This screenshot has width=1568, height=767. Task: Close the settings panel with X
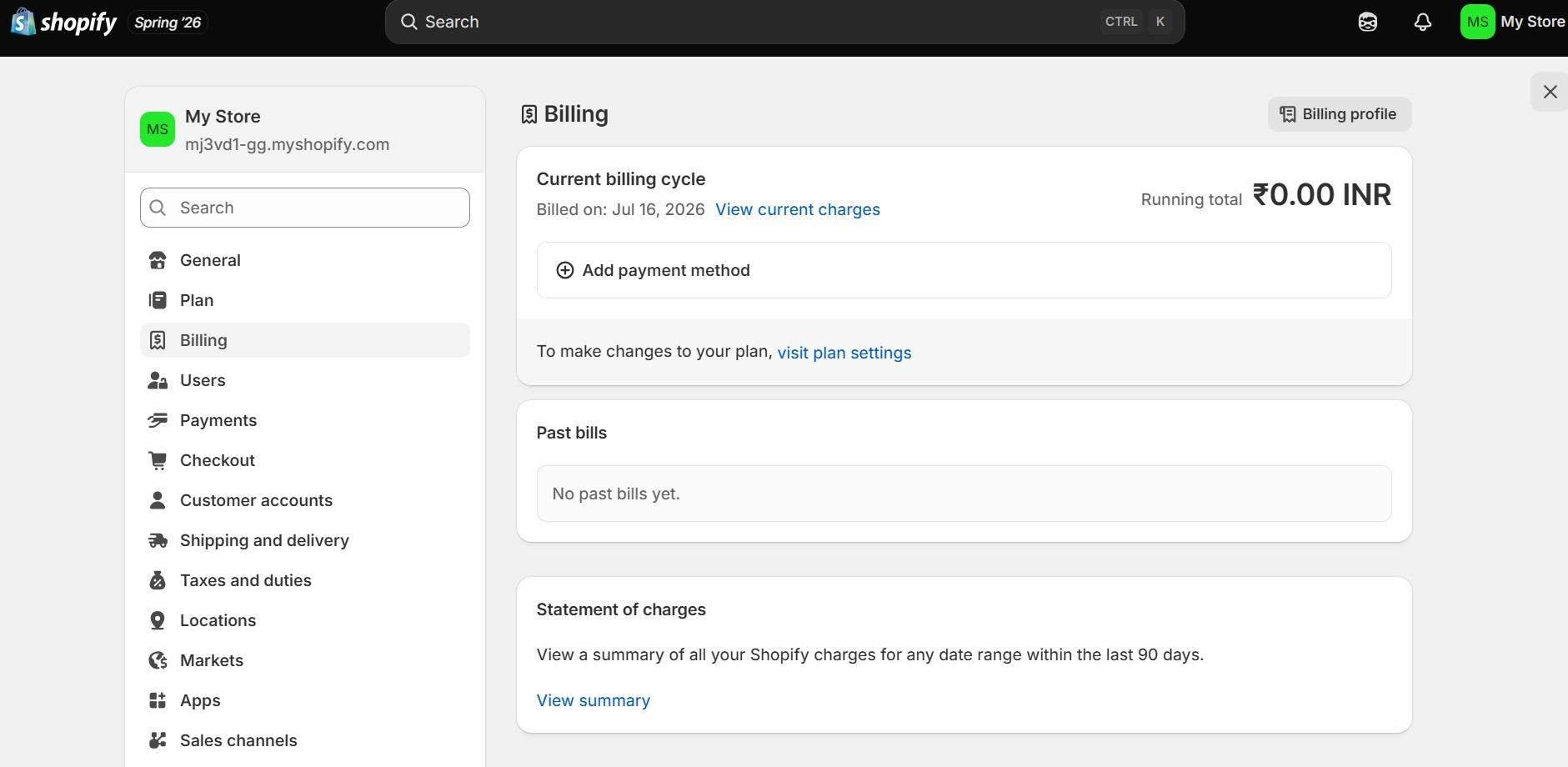click(x=1550, y=92)
